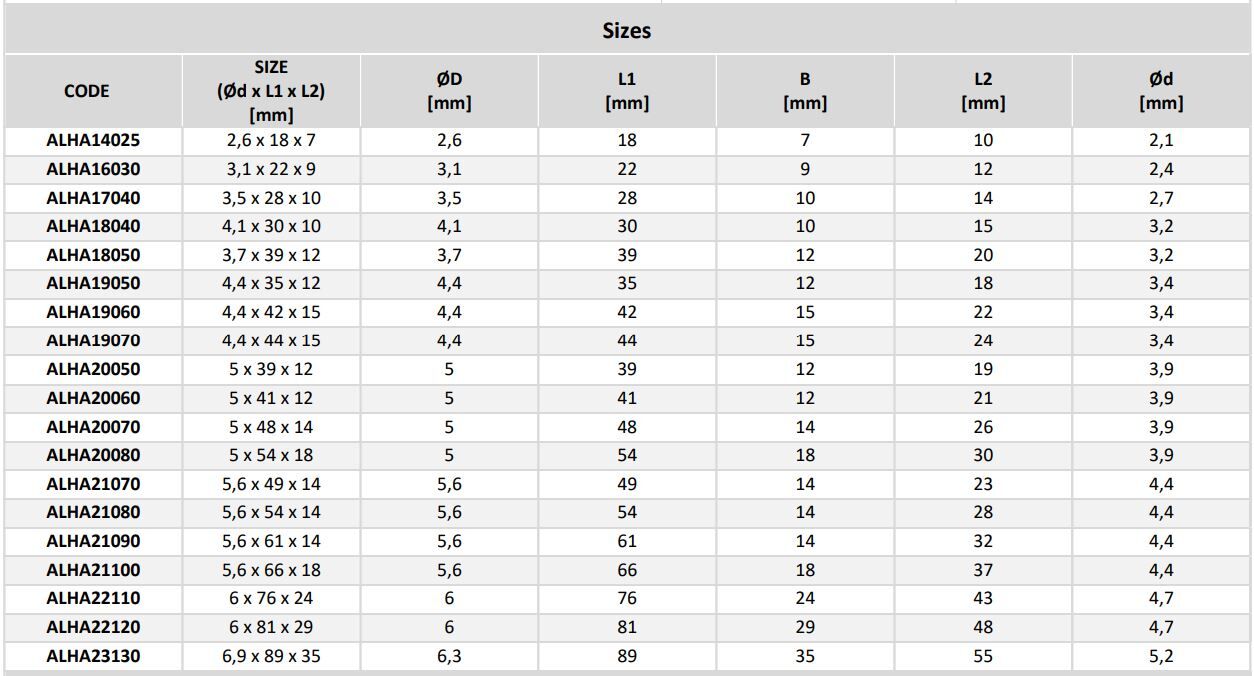Select the size cell 6 x 76 x 24
This screenshot has height=676, width=1254.
tap(271, 598)
